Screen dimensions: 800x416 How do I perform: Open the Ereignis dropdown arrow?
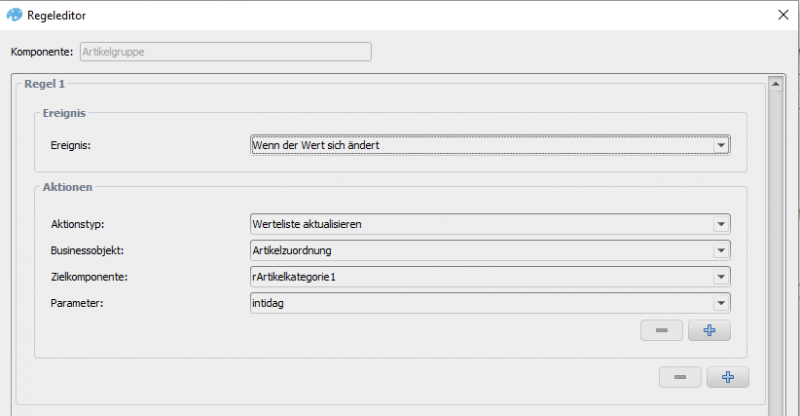pyautogui.click(x=720, y=145)
